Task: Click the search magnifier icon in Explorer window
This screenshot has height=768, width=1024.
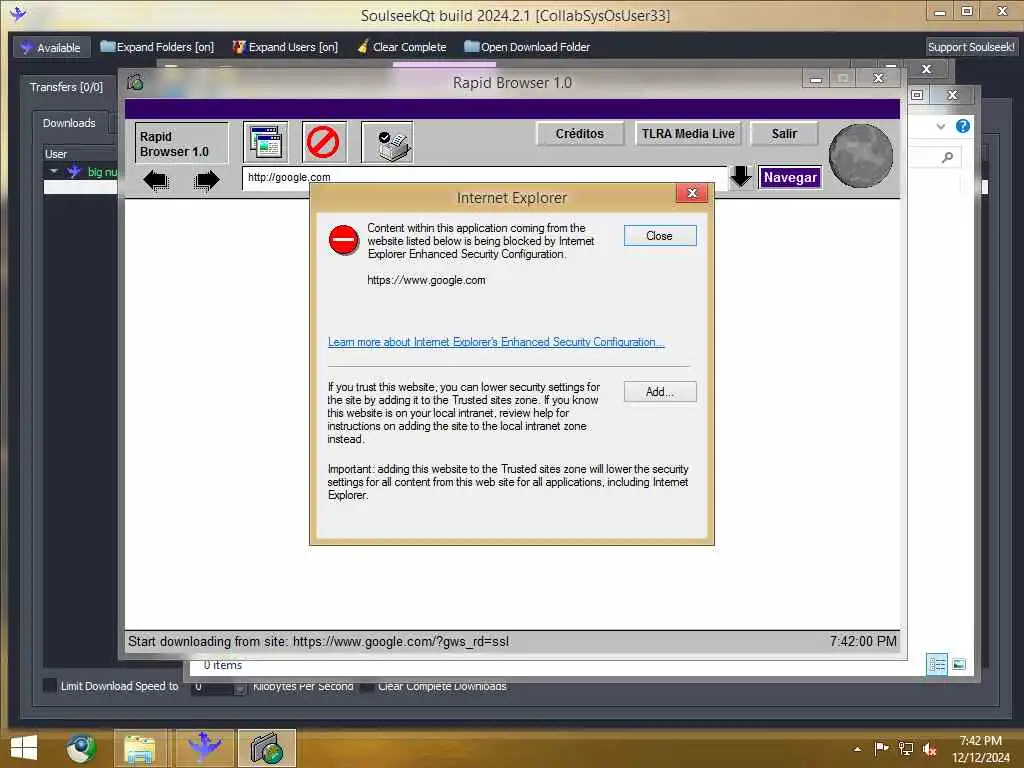Action: tap(948, 157)
